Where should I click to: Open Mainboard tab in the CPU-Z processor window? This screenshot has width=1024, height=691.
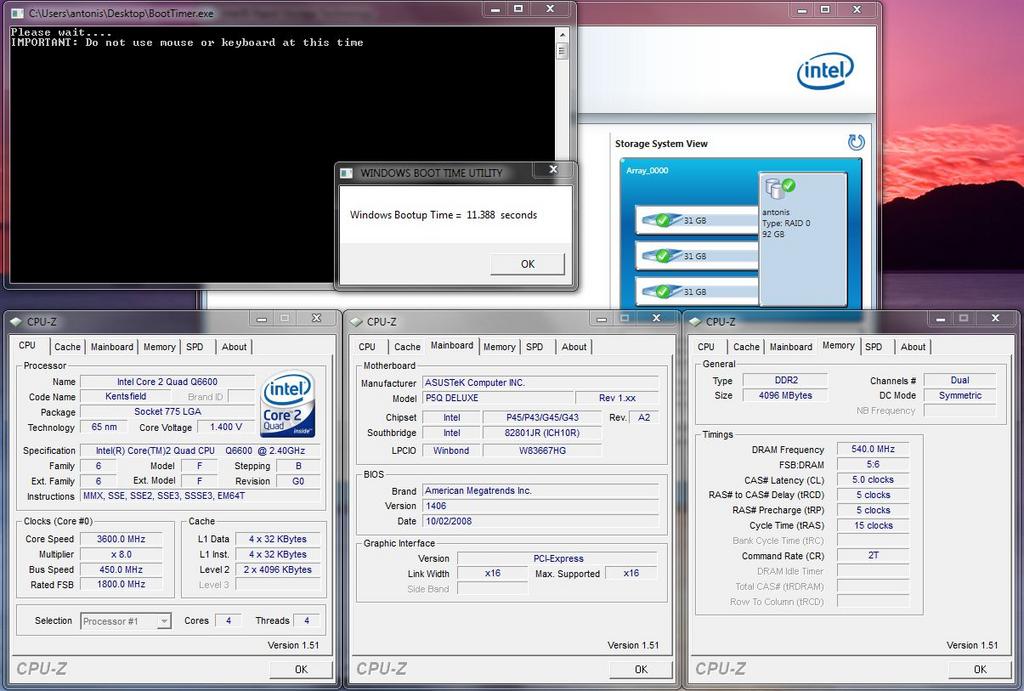pyautogui.click(x=112, y=347)
